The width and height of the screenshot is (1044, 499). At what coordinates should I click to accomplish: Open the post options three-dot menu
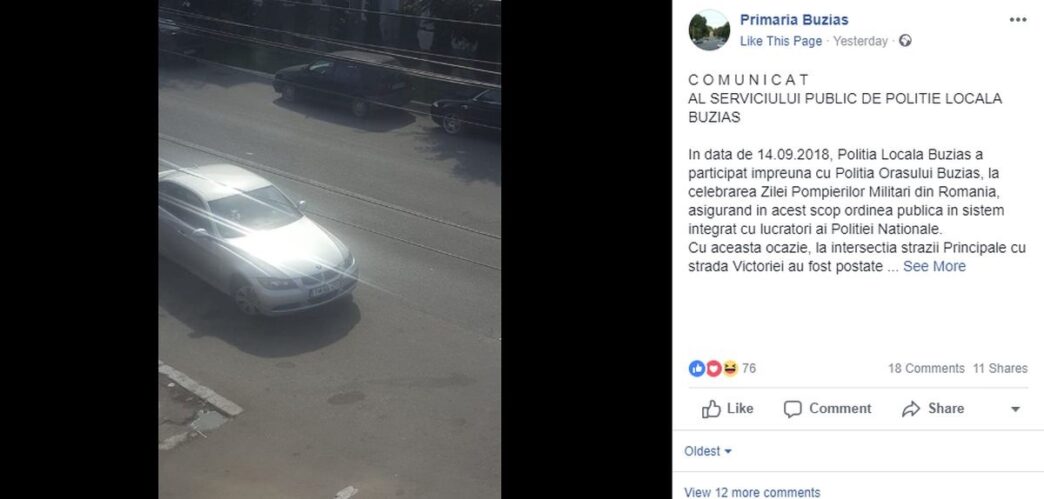1017,20
